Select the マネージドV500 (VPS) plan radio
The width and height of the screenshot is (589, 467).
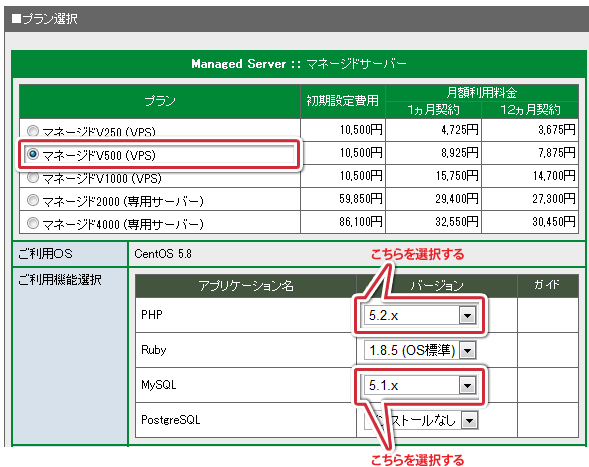tap(33, 154)
